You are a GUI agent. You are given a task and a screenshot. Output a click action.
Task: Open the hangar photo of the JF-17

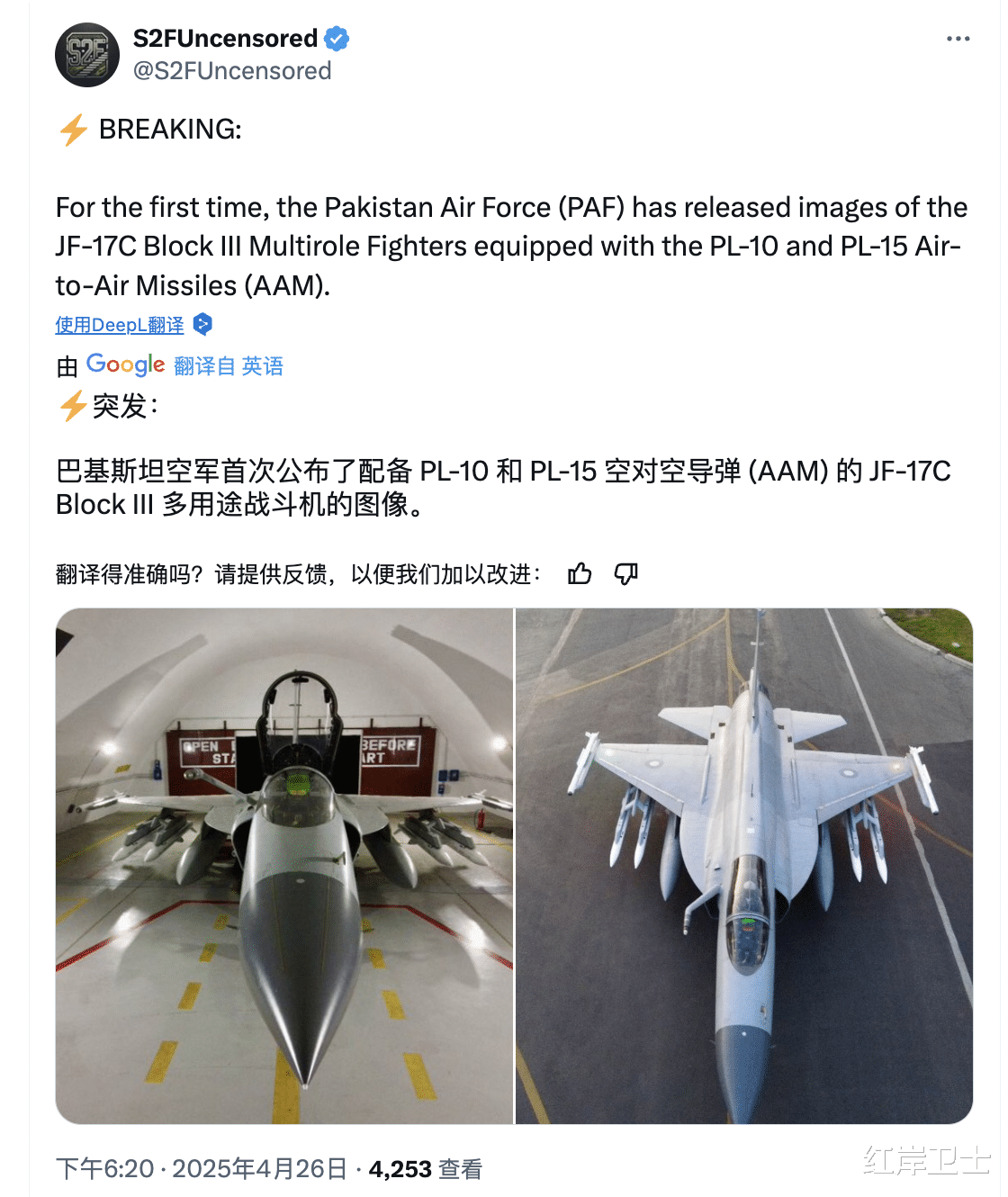(284, 866)
